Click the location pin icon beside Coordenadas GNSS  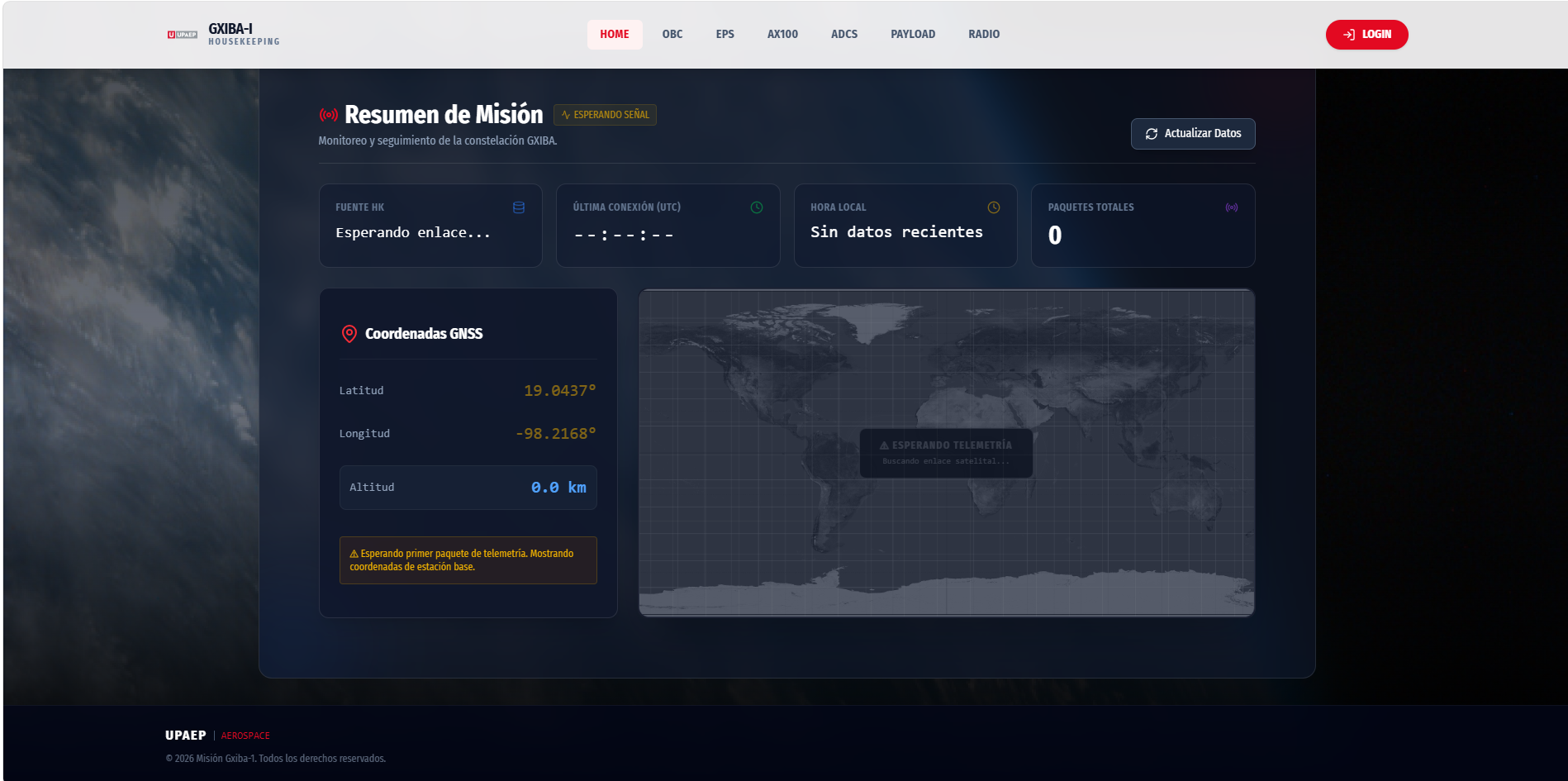tap(349, 333)
